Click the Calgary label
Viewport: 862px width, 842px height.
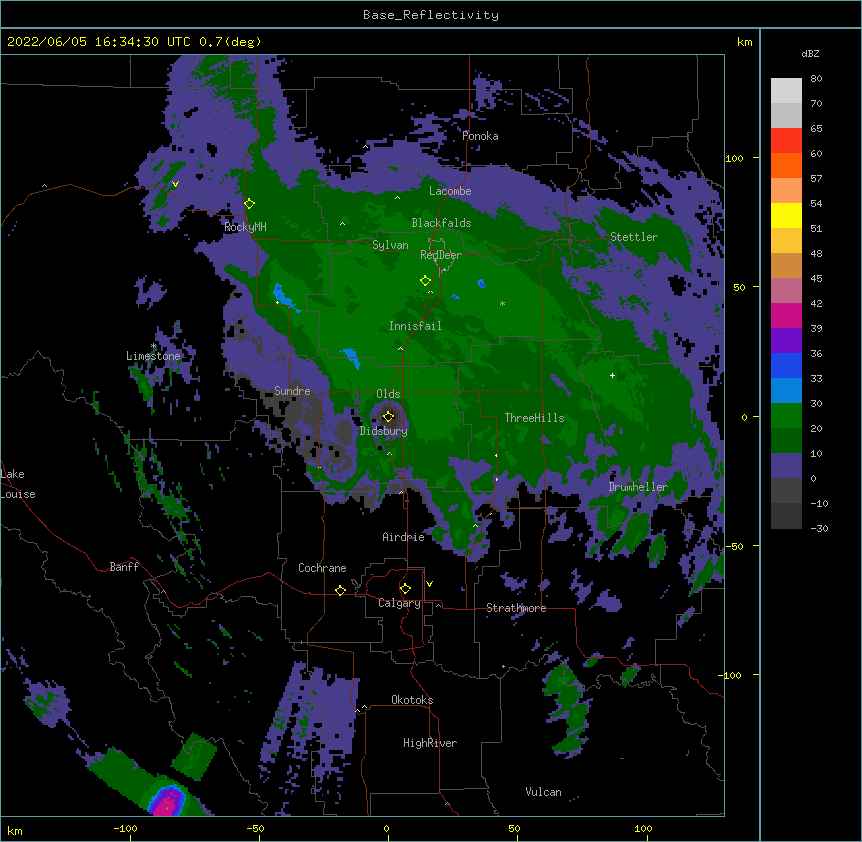point(399,603)
